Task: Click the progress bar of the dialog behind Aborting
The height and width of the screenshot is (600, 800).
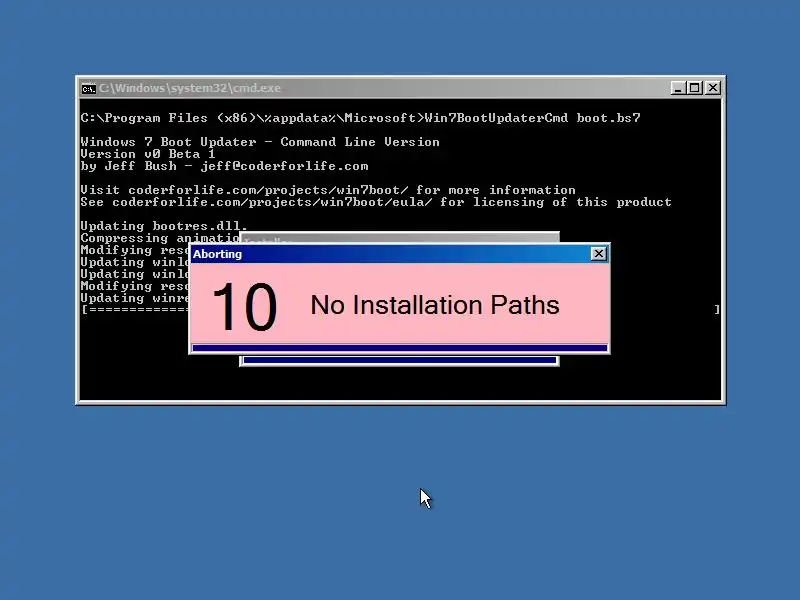Action: tap(400, 360)
